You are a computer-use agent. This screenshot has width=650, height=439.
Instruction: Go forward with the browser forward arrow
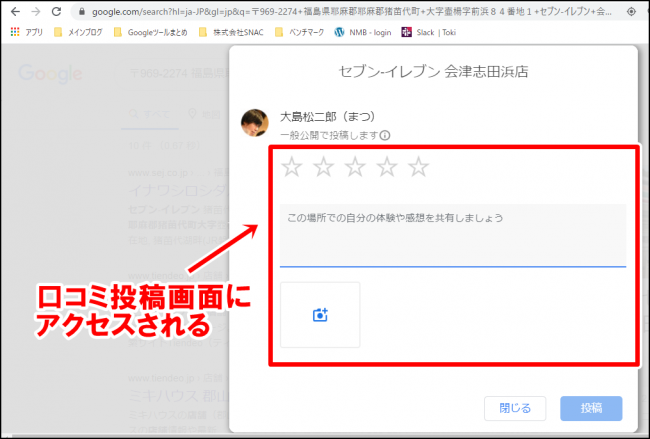pos(36,12)
